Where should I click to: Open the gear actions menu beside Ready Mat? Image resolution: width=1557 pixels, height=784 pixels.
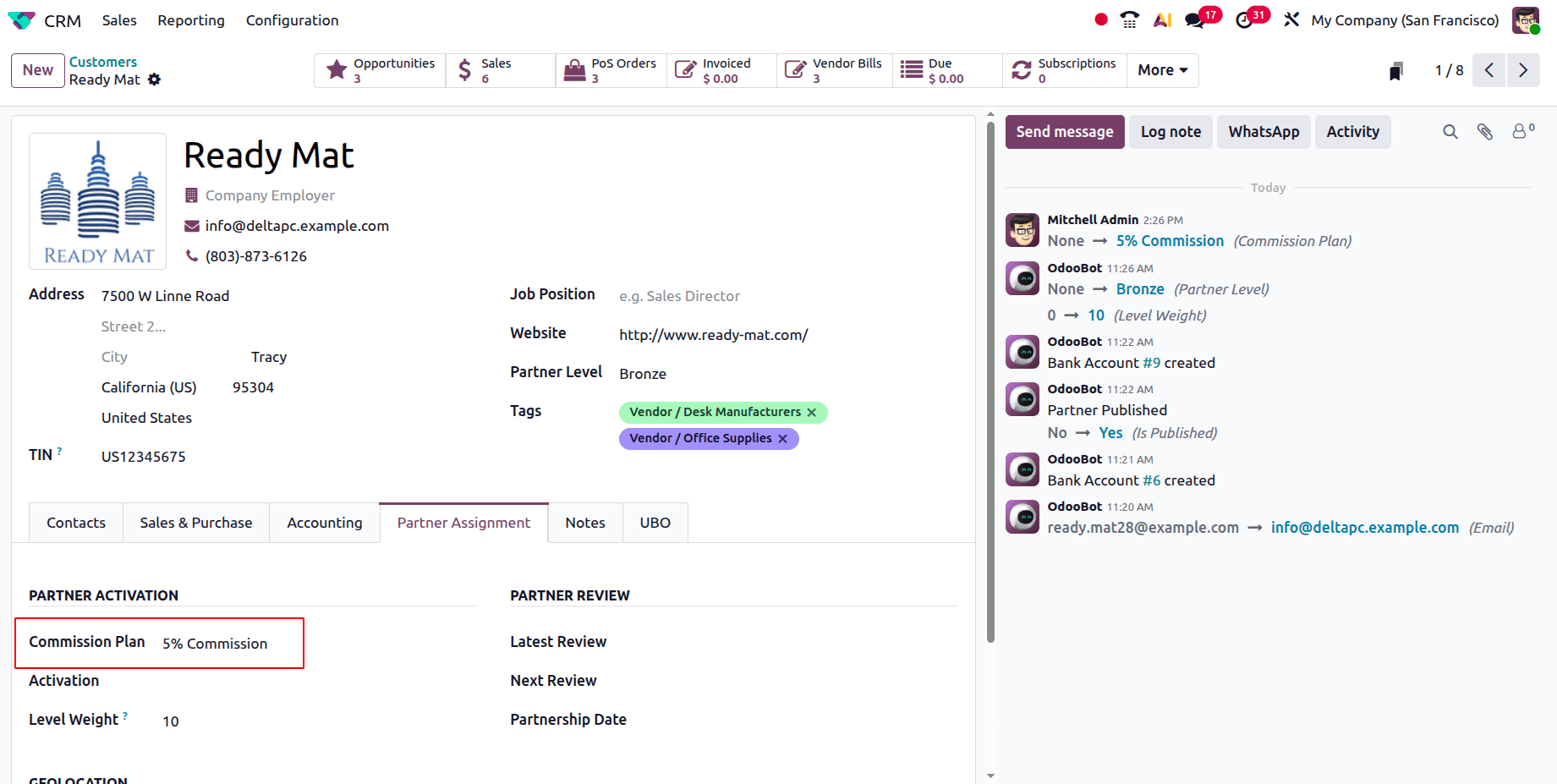tap(154, 79)
